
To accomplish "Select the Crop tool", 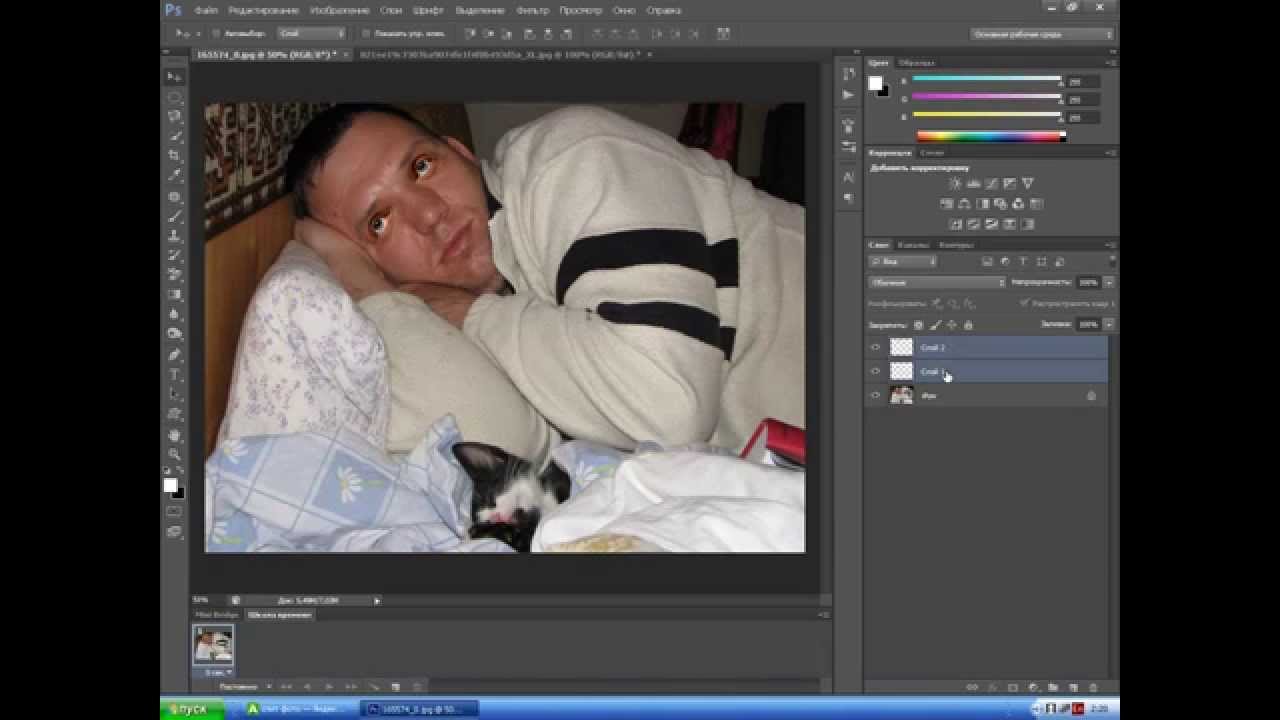I will tap(175, 156).
